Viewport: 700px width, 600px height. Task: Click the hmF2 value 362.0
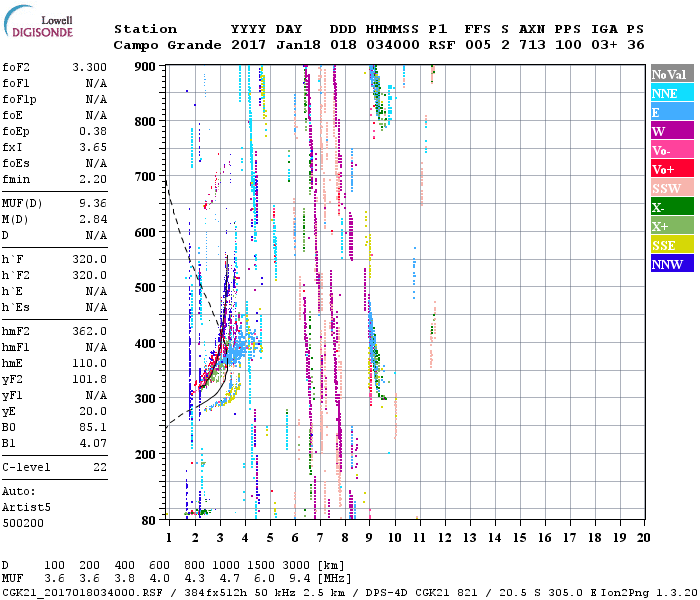(89, 331)
